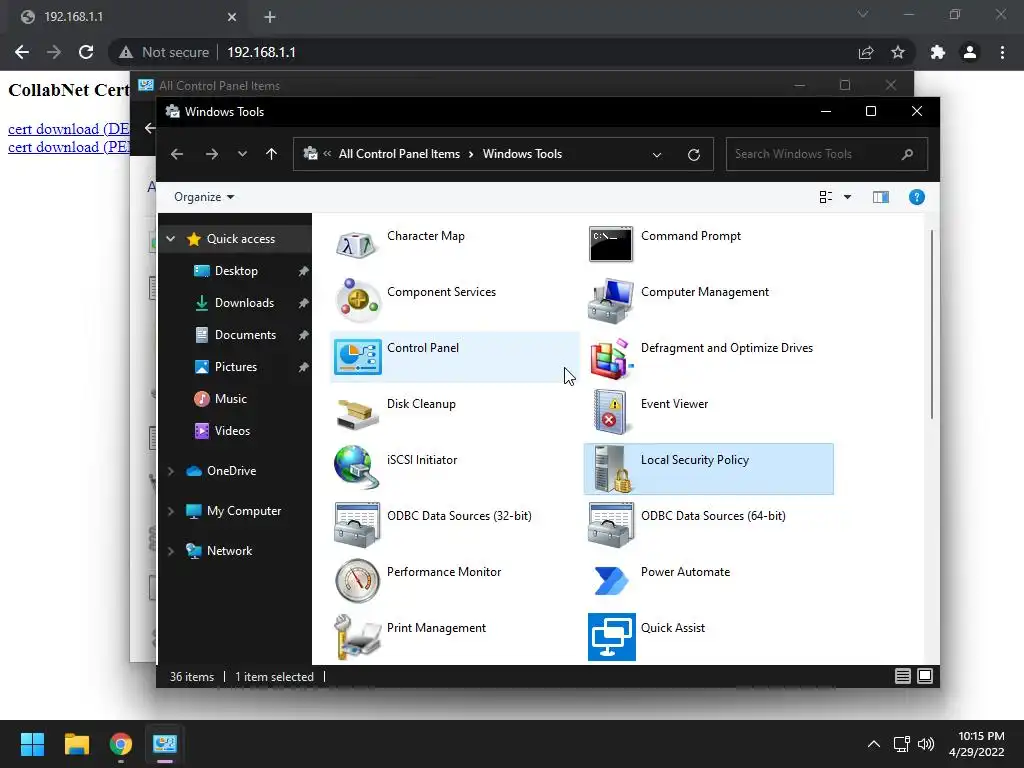Open the Performance Monitor icon
The image size is (1024, 768).
(x=357, y=580)
